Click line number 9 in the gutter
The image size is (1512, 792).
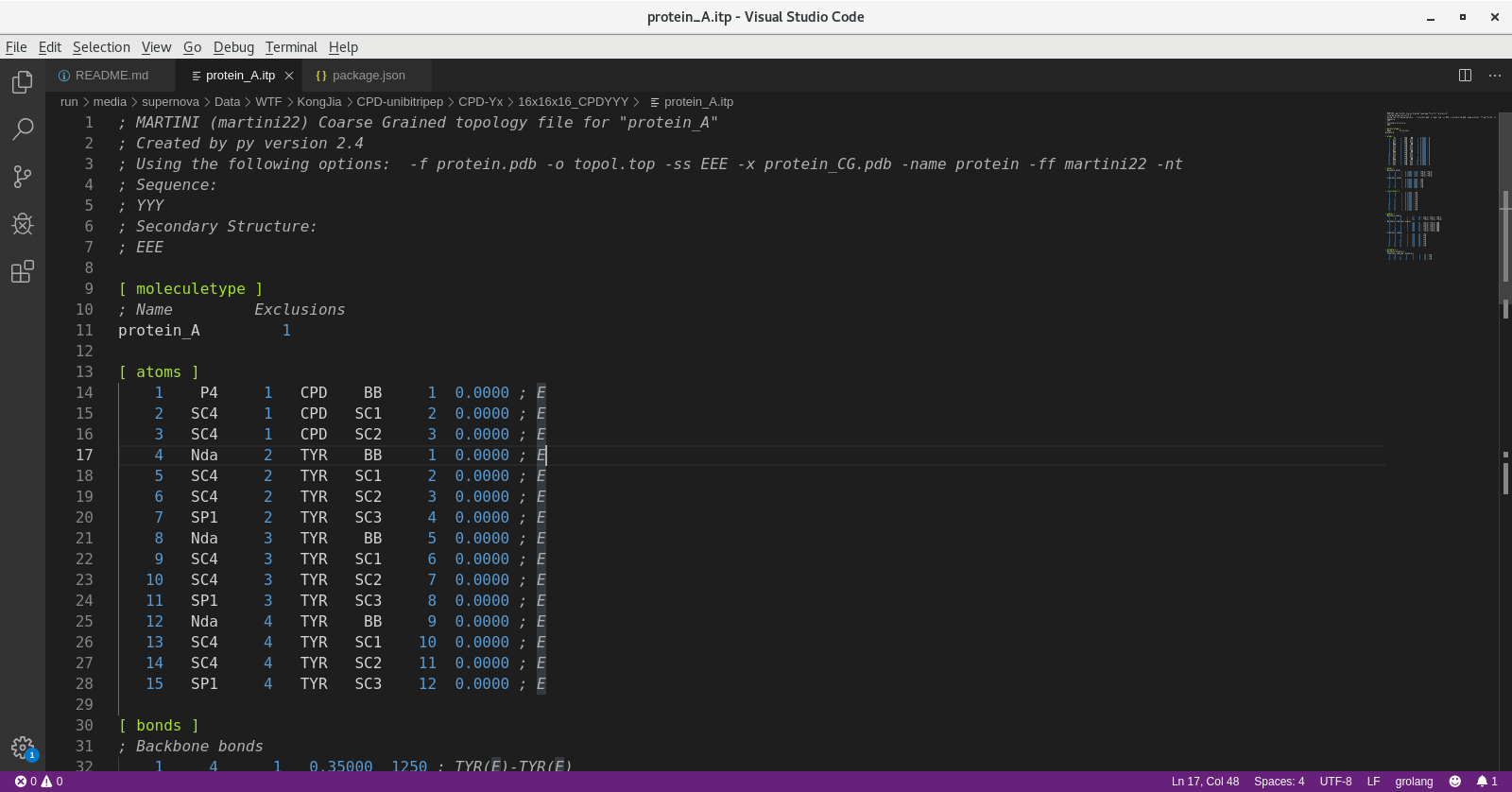click(89, 289)
